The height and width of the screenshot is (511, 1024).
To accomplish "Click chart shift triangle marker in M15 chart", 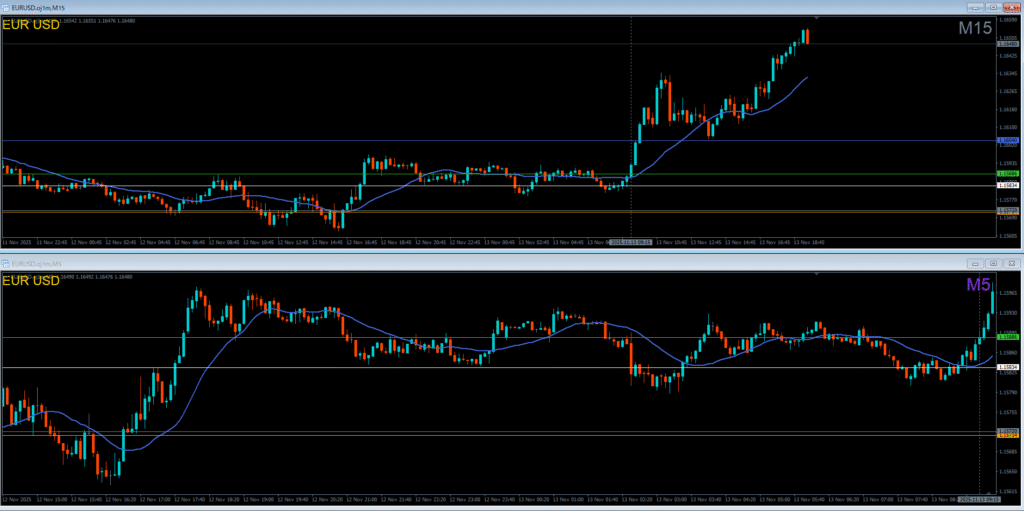I will point(817,18).
